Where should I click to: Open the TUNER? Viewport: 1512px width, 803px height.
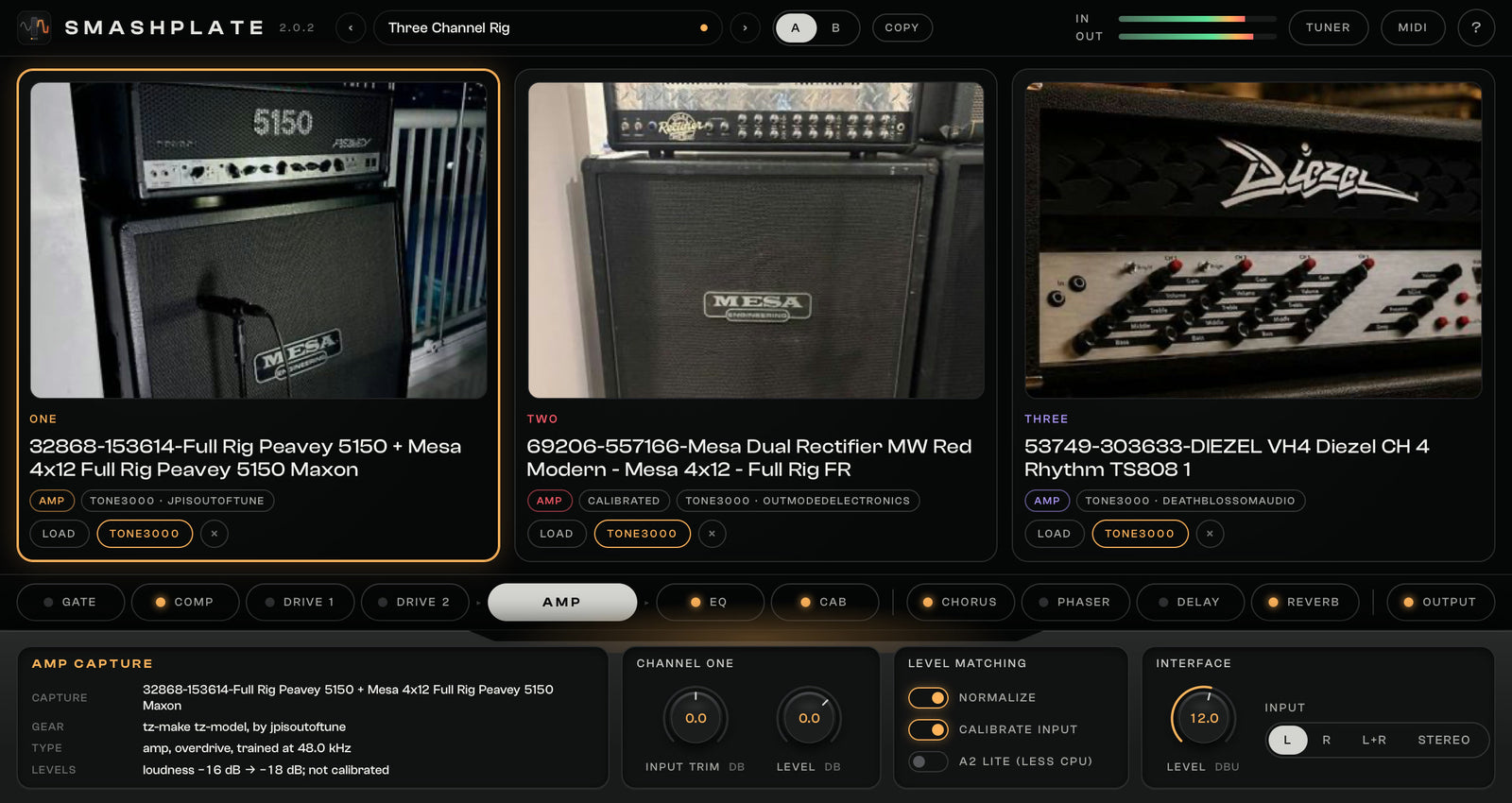point(1328,27)
